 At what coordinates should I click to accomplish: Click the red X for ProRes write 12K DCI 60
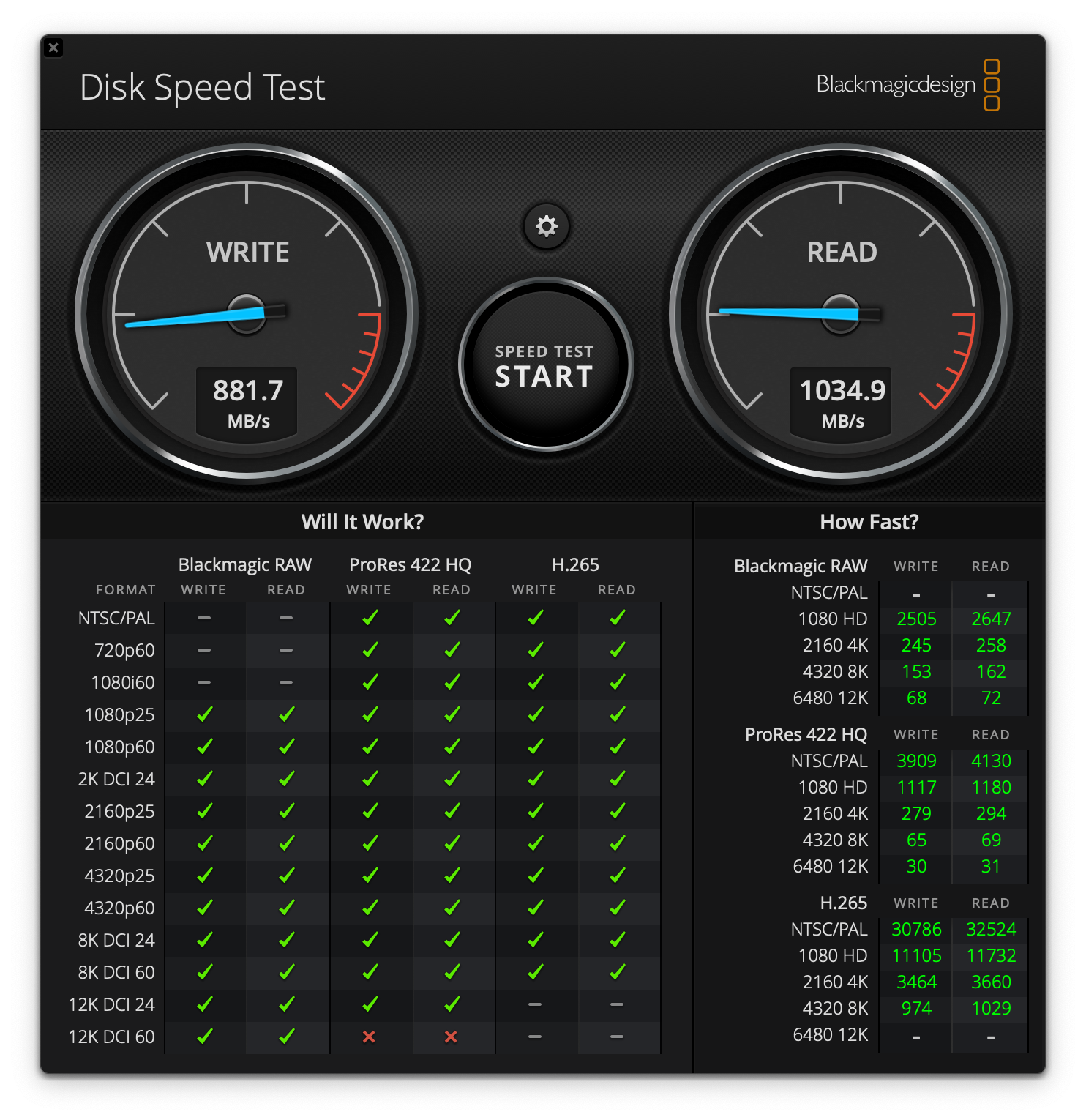(x=369, y=1037)
